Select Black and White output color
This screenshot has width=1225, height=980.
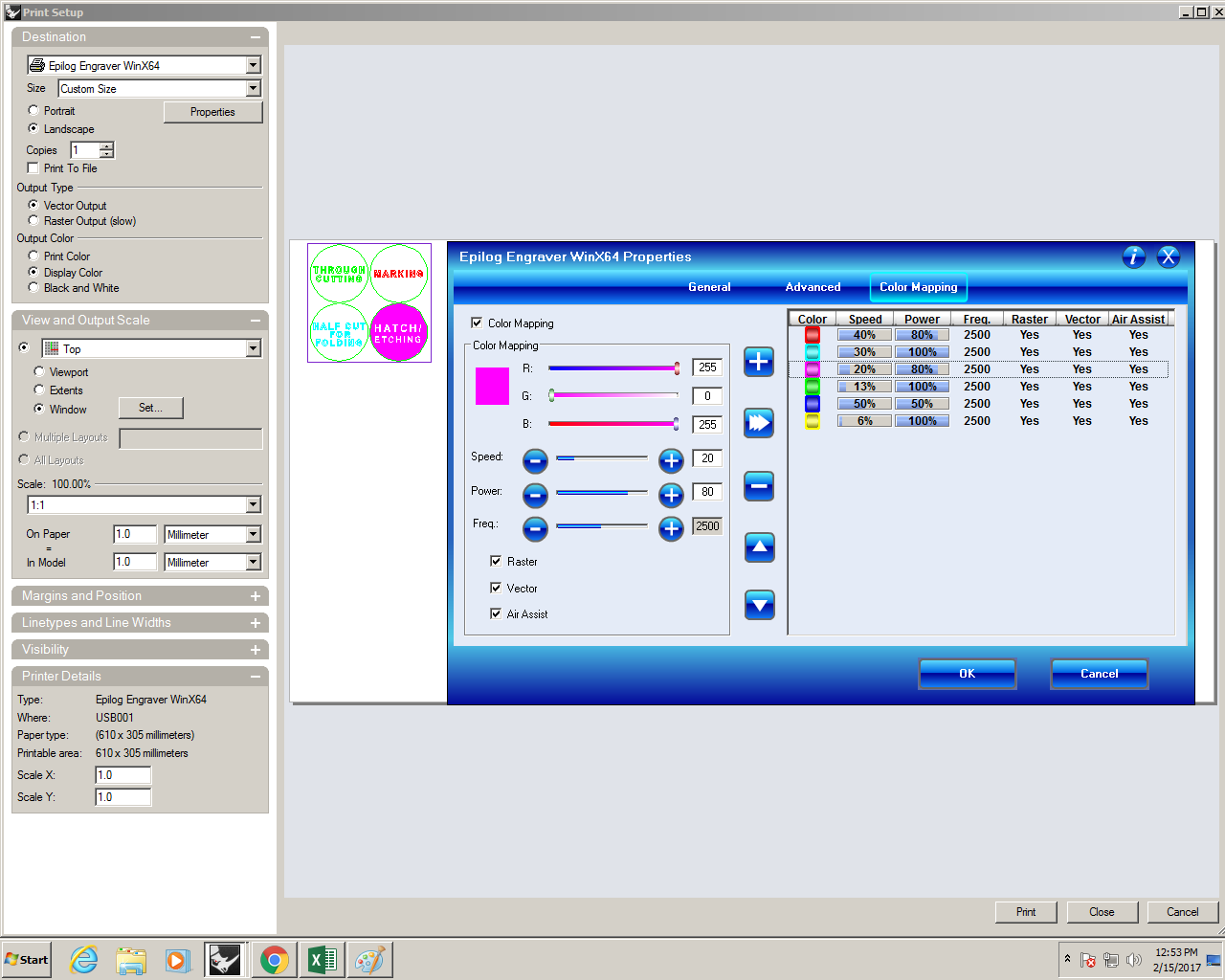pyautogui.click(x=33, y=287)
